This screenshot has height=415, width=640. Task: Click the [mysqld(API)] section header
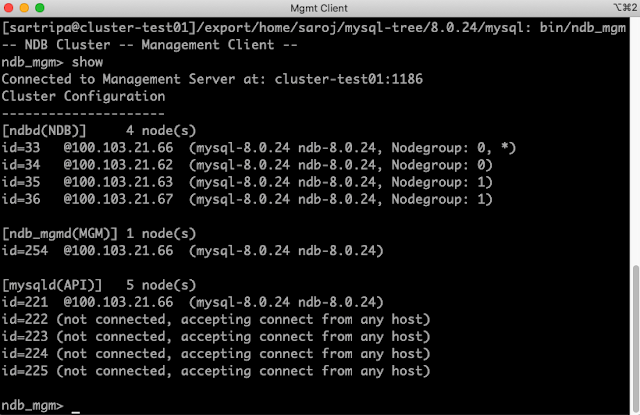(52, 285)
